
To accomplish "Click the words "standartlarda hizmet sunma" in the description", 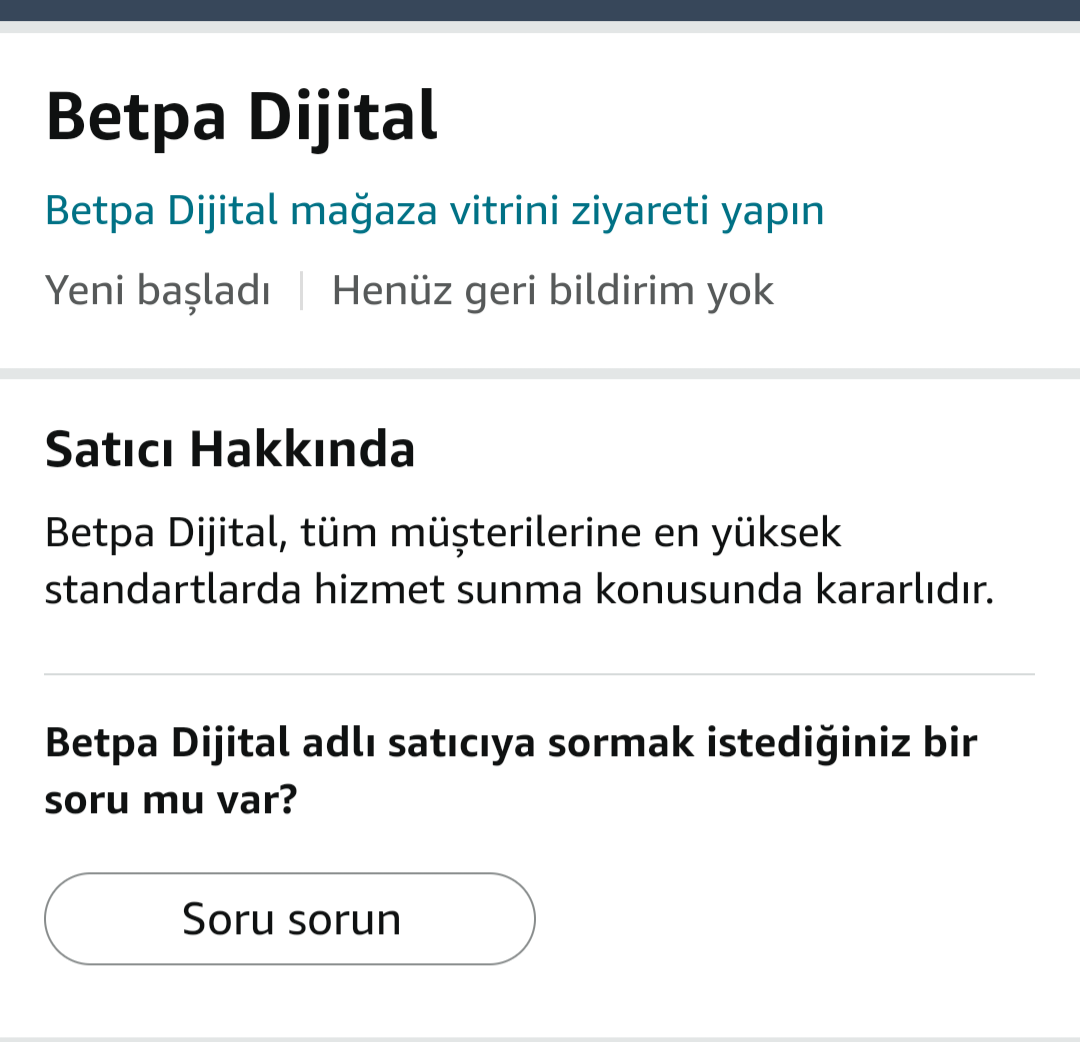I will [313, 590].
